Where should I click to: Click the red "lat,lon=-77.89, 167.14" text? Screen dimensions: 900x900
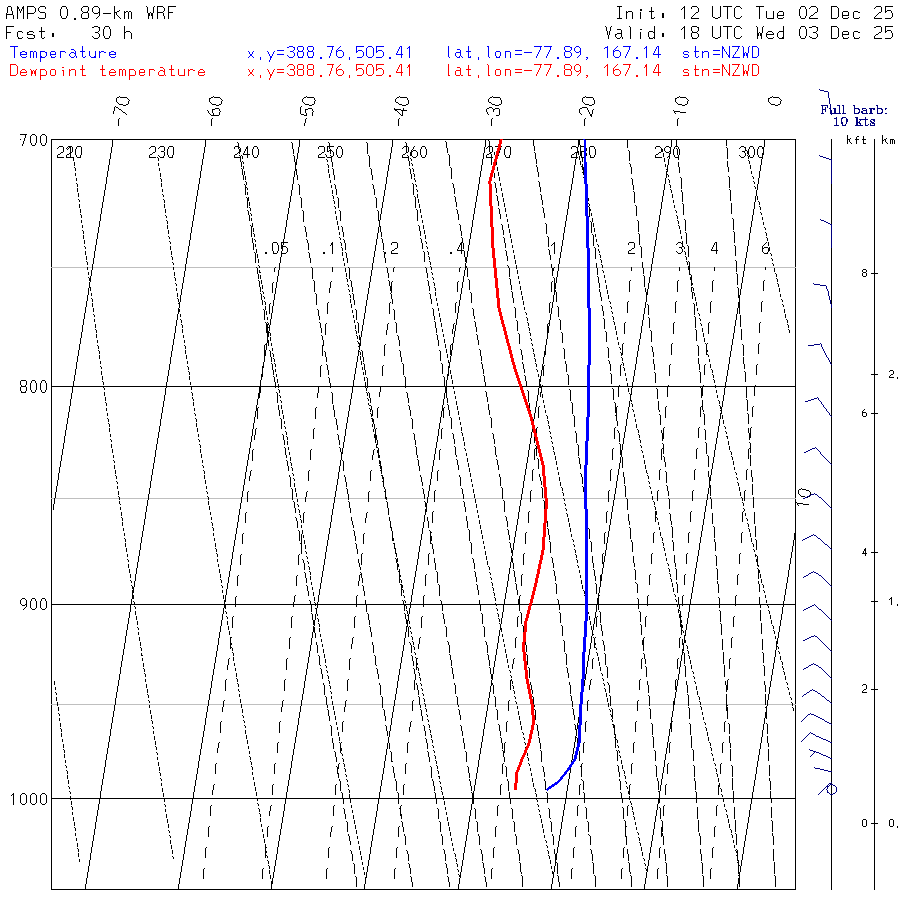tap(553, 71)
